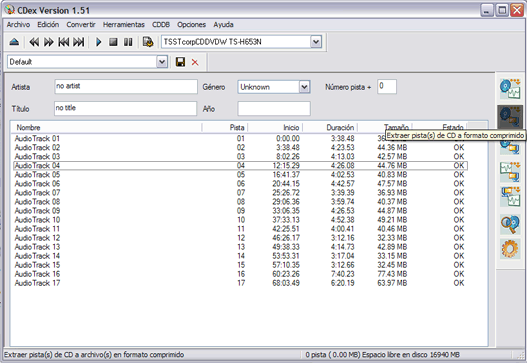The height and width of the screenshot is (363, 527).
Task: Skip to previous track icon
Action: point(64,42)
